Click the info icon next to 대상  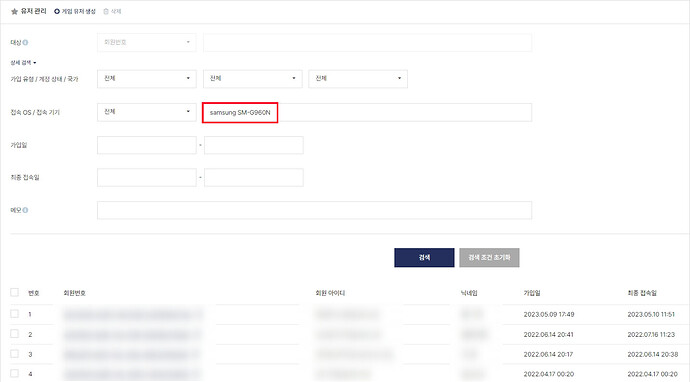(25, 43)
